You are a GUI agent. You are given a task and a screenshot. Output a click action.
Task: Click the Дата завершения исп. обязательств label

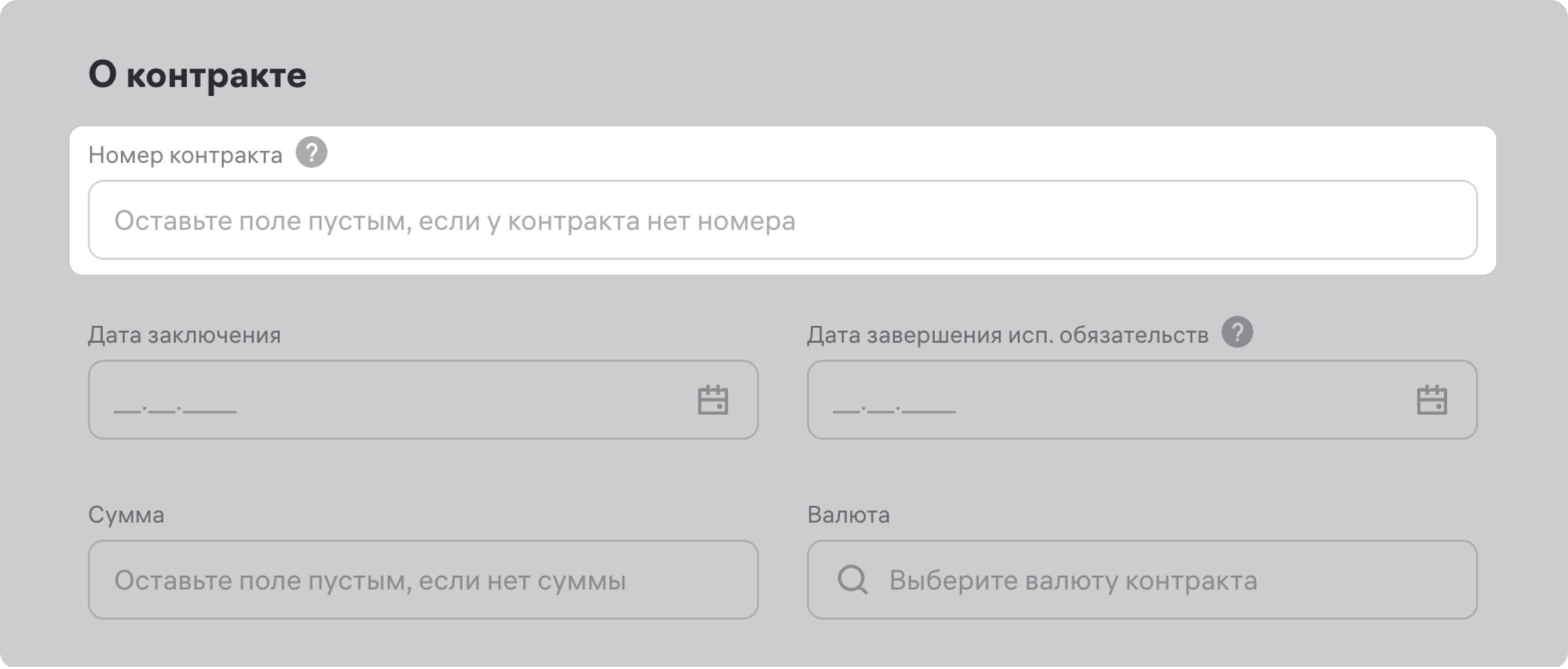(x=1007, y=335)
